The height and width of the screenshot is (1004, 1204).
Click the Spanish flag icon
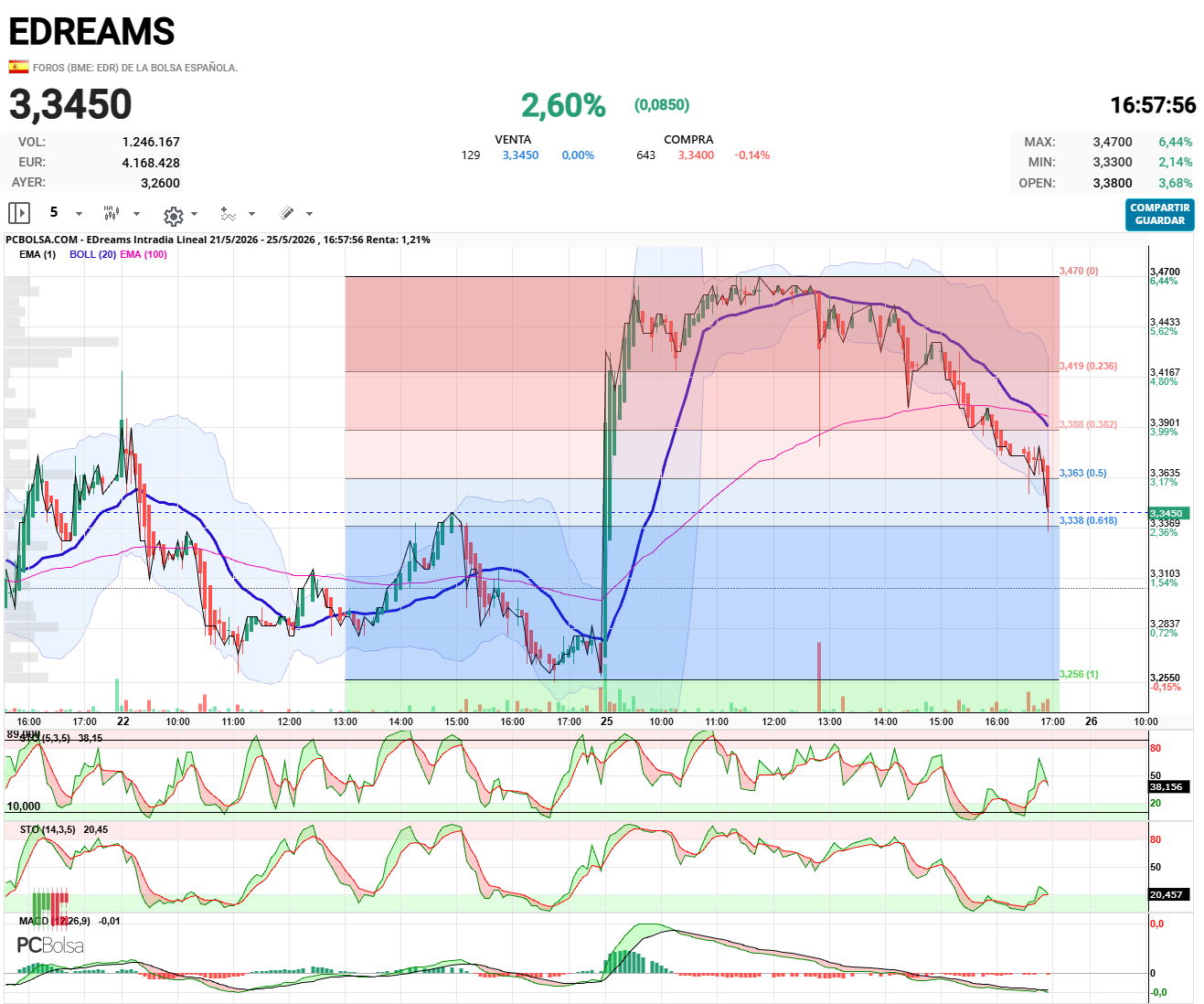(x=18, y=67)
